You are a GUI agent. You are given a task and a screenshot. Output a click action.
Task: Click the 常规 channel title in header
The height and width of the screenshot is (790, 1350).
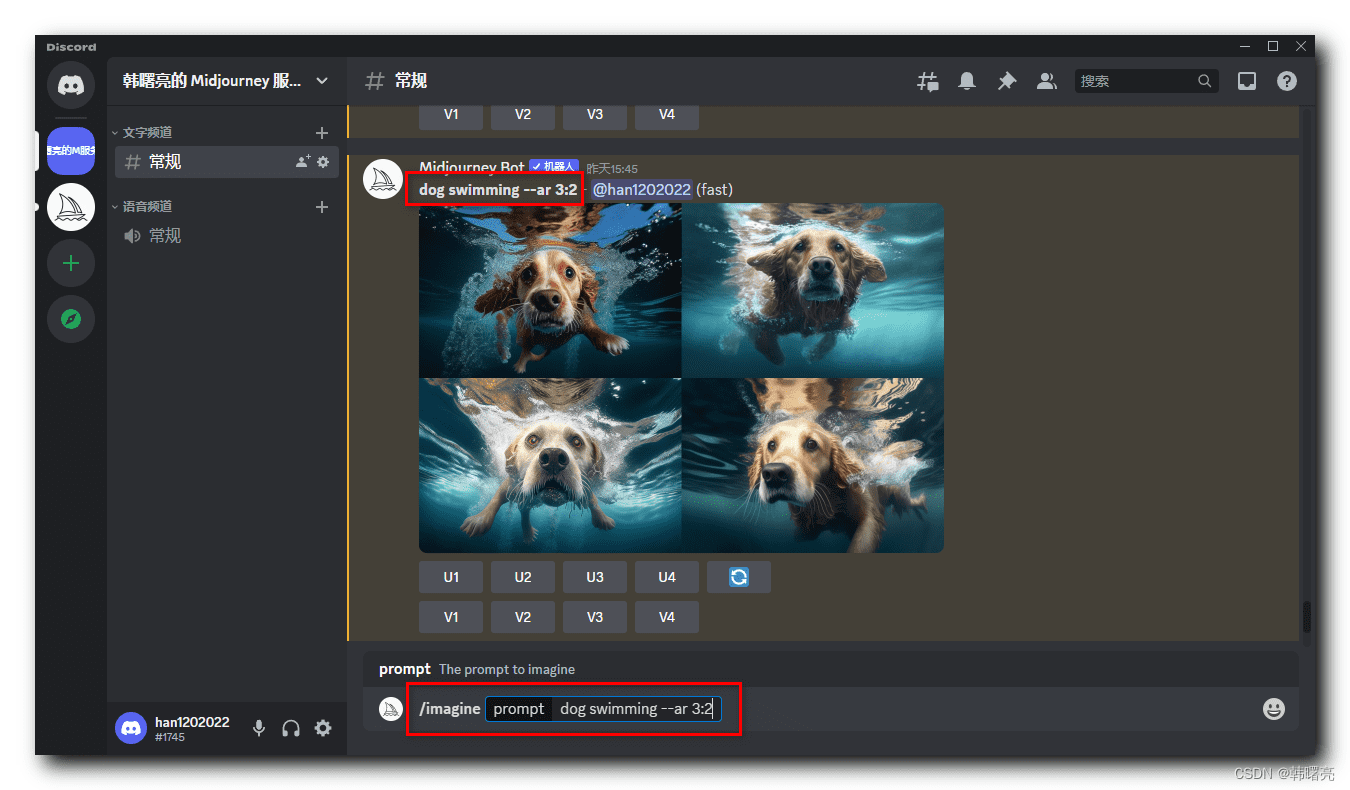[x=411, y=81]
